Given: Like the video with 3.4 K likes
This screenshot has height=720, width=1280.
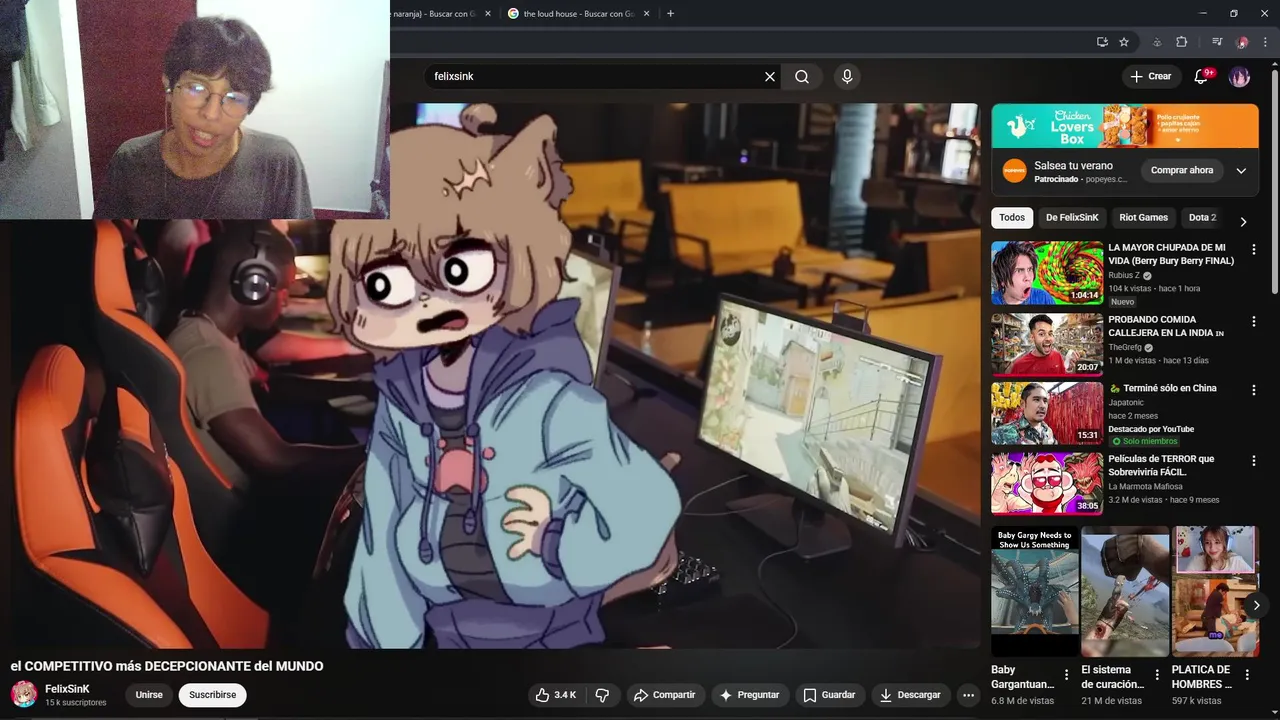Looking at the screenshot, I should pyautogui.click(x=555, y=695).
